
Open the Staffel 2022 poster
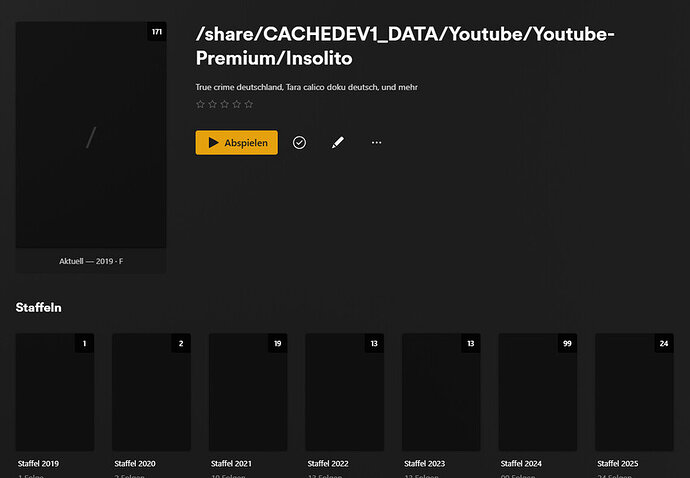pos(345,392)
